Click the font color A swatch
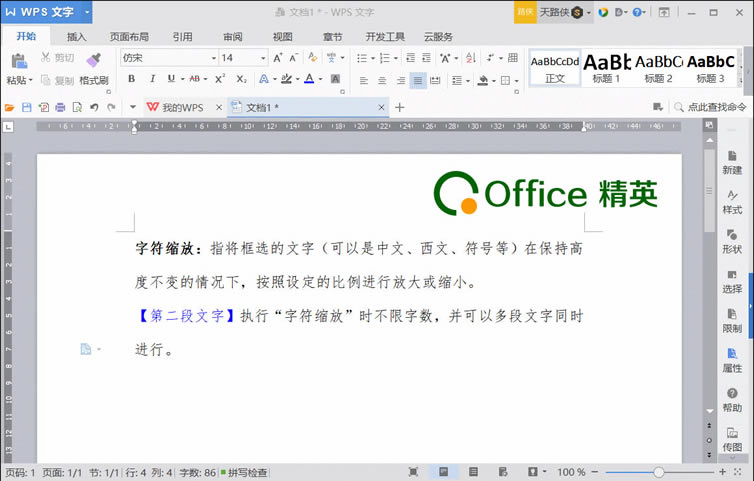This screenshot has height=481, width=754. tap(309, 79)
